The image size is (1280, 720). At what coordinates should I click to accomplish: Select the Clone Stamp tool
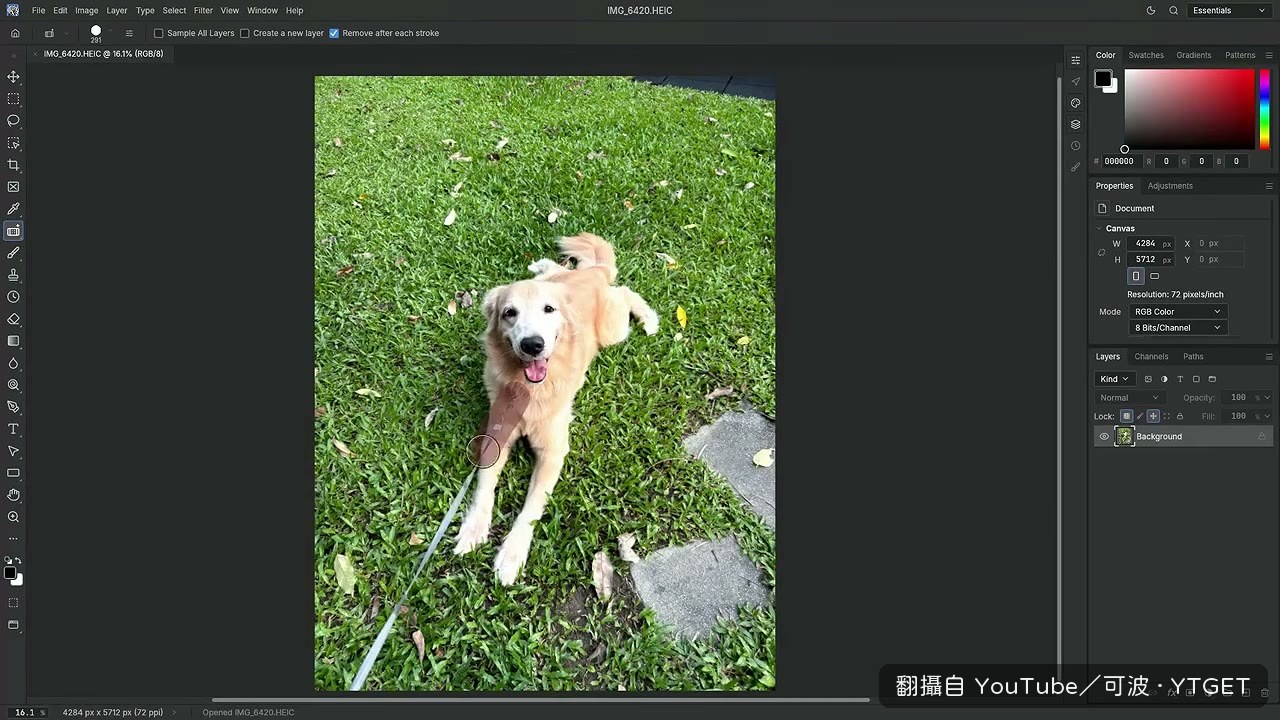[13, 275]
